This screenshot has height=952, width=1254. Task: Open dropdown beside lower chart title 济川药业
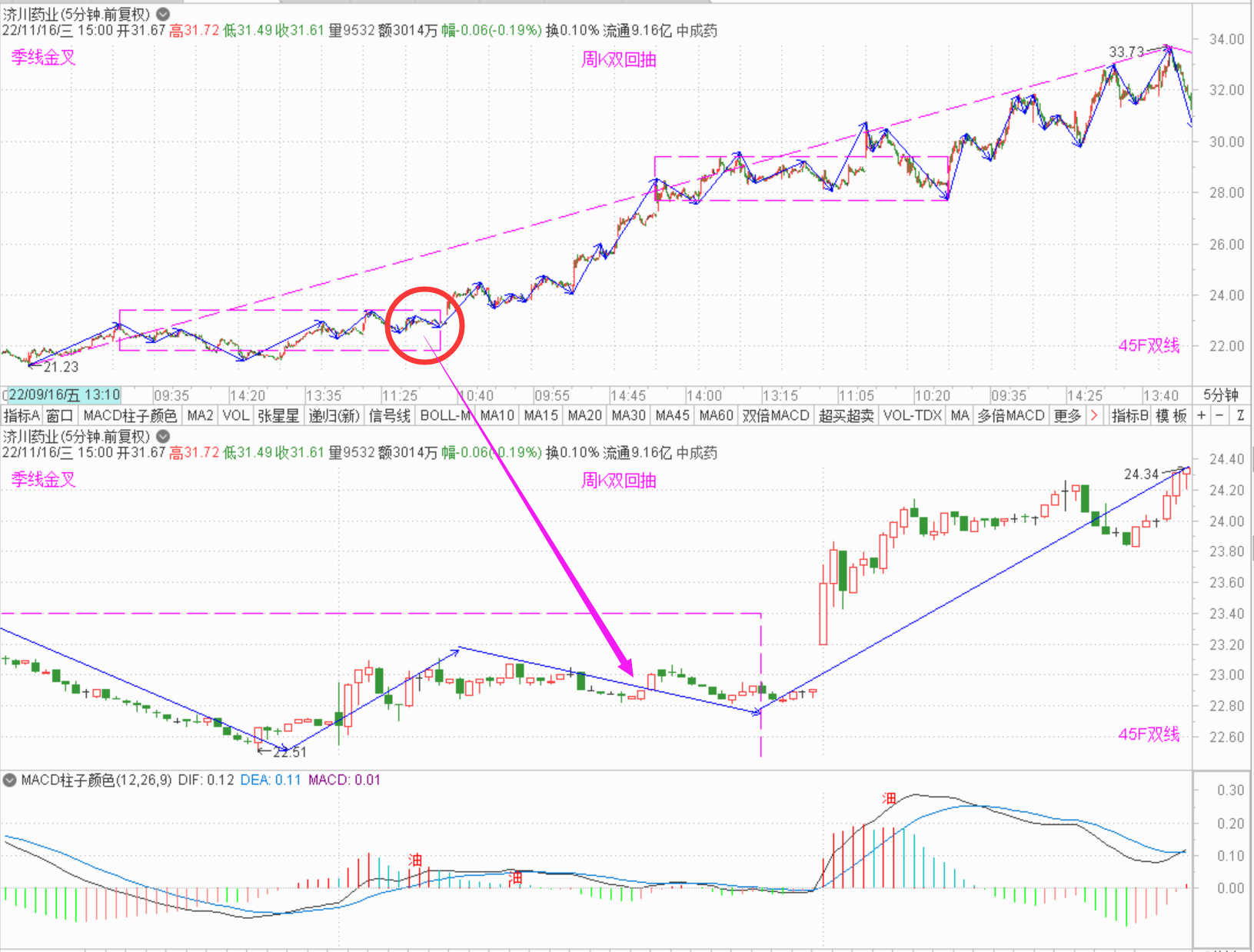[x=163, y=436]
